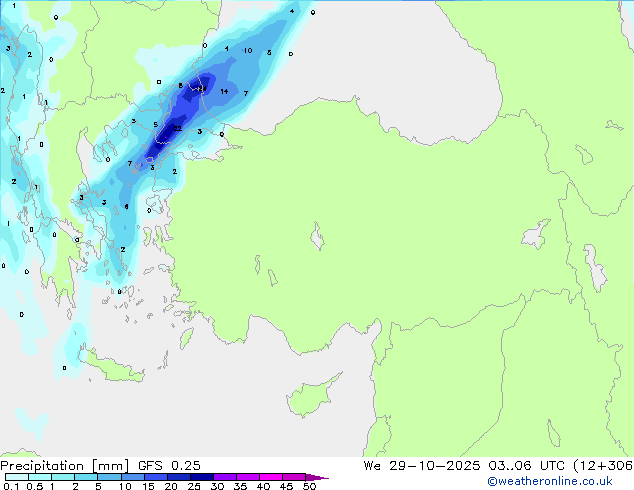Image resolution: width=634 pixels, height=490 pixels.
Task: Click the over-50 mm arrow tip of legend
Action: pyautogui.click(x=317, y=477)
